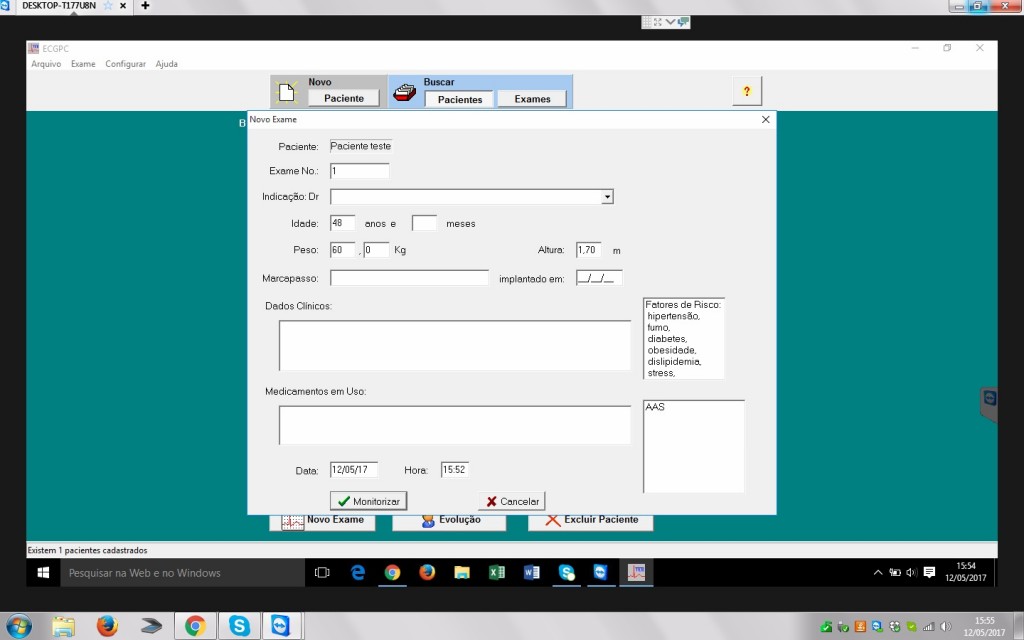Open remote action center notification icon

(929, 573)
